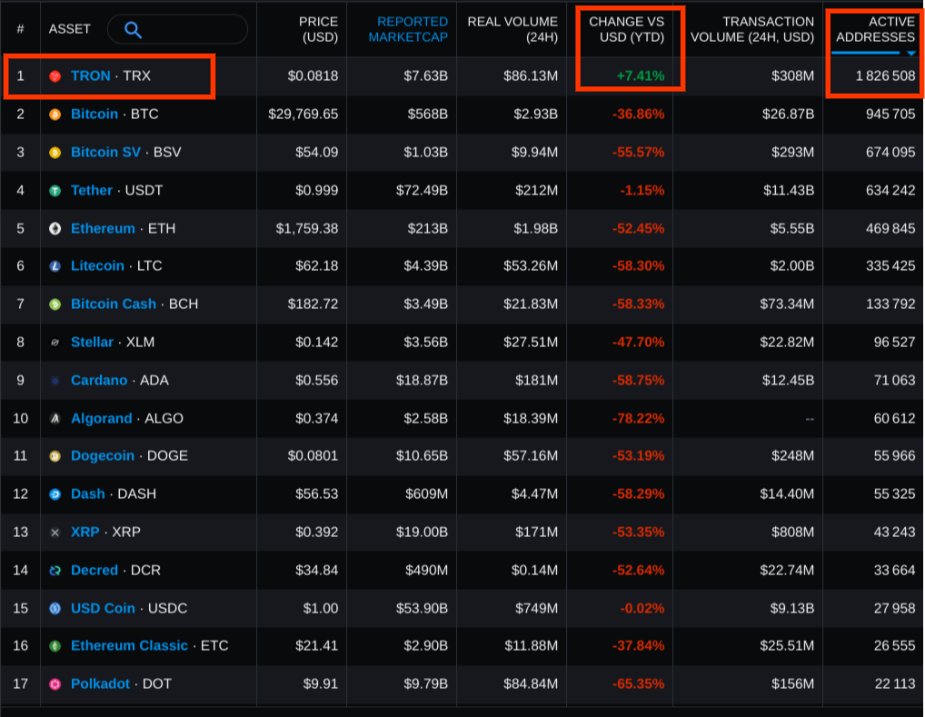The width and height of the screenshot is (925, 717).
Task: Click the Ethereum coin icon
Action: tap(55, 228)
